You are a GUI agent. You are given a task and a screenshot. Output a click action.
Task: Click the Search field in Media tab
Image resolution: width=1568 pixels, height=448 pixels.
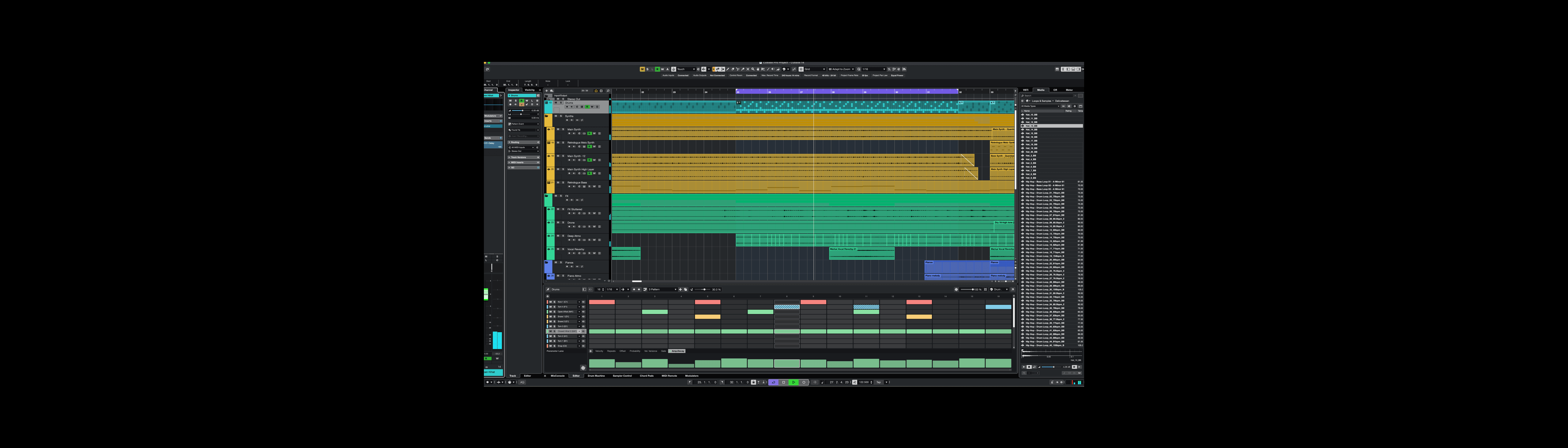pyautogui.click(x=1047, y=96)
